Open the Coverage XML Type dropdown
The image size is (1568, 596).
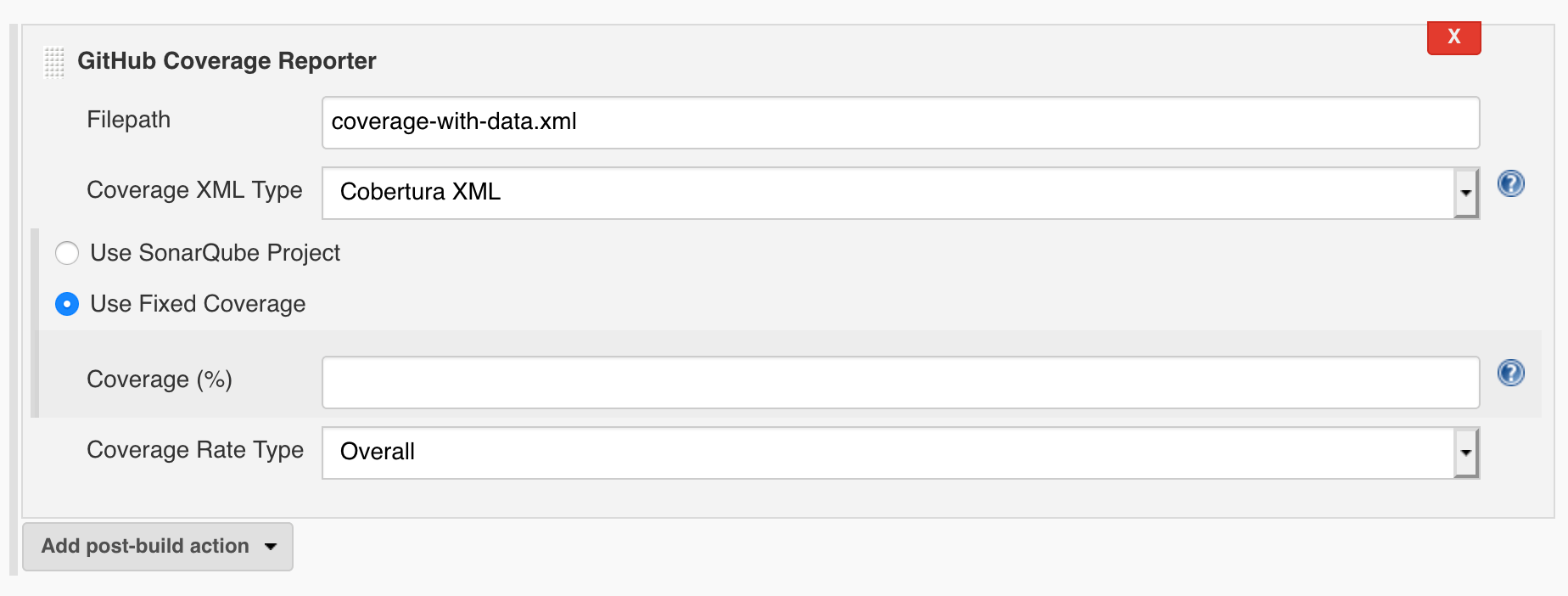point(1467,193)
